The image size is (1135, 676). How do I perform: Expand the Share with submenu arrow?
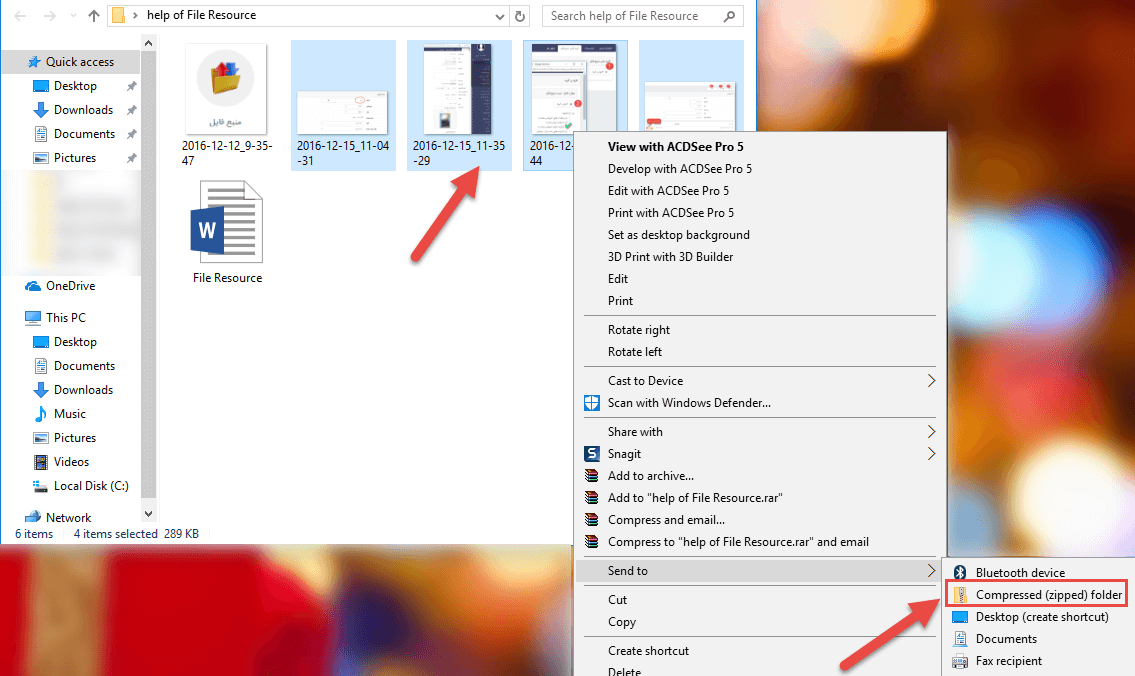931,432
